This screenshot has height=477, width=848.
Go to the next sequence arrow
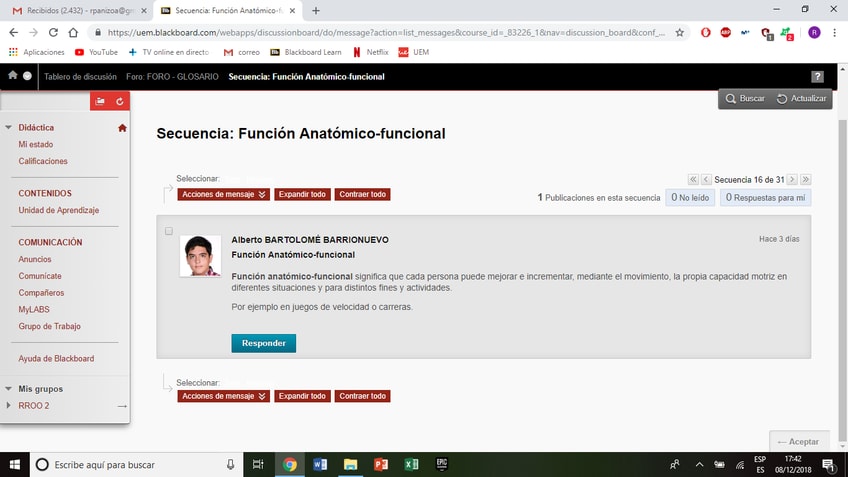click(x=792, y=180)
